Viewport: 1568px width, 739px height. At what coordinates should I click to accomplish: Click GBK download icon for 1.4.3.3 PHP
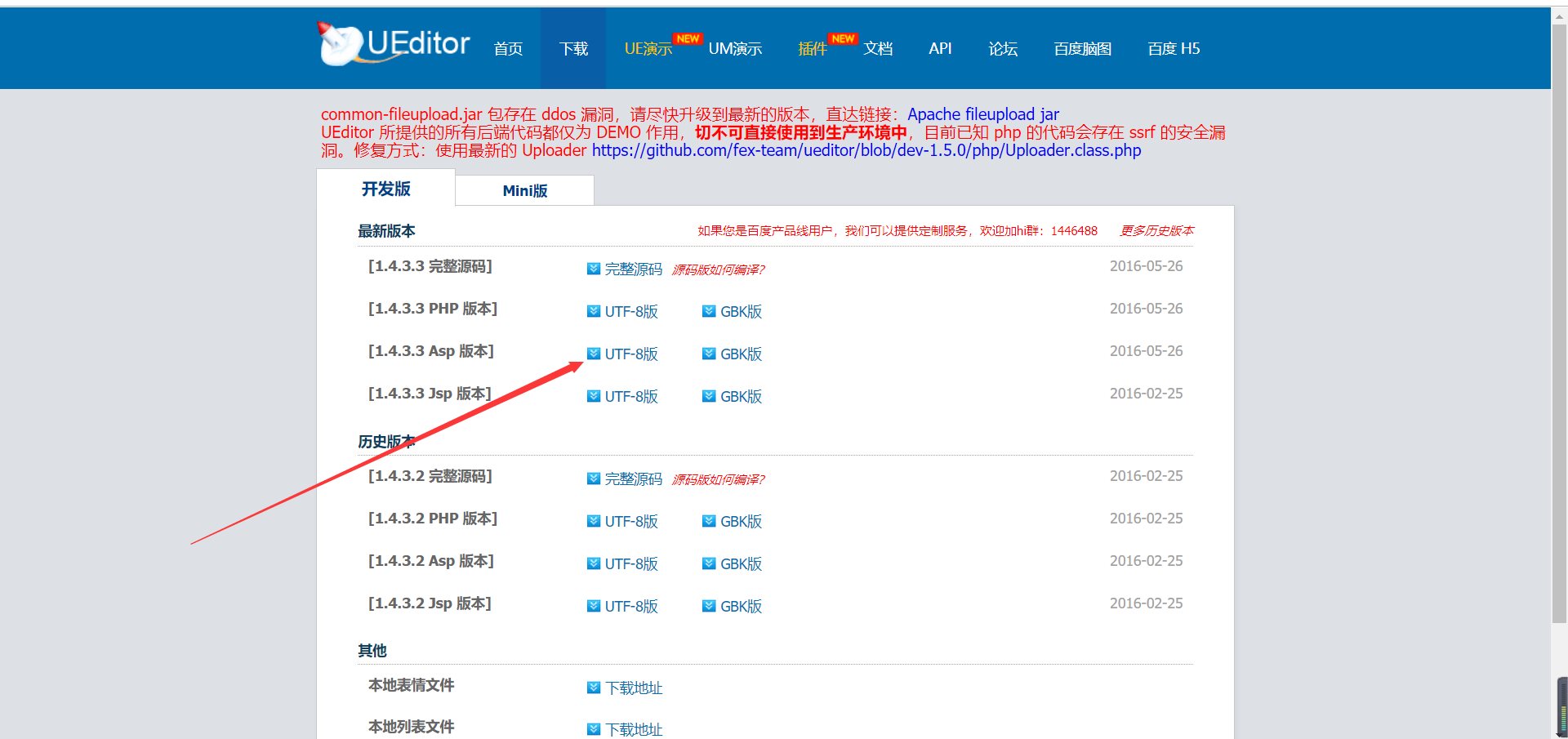tap(709, 311)
